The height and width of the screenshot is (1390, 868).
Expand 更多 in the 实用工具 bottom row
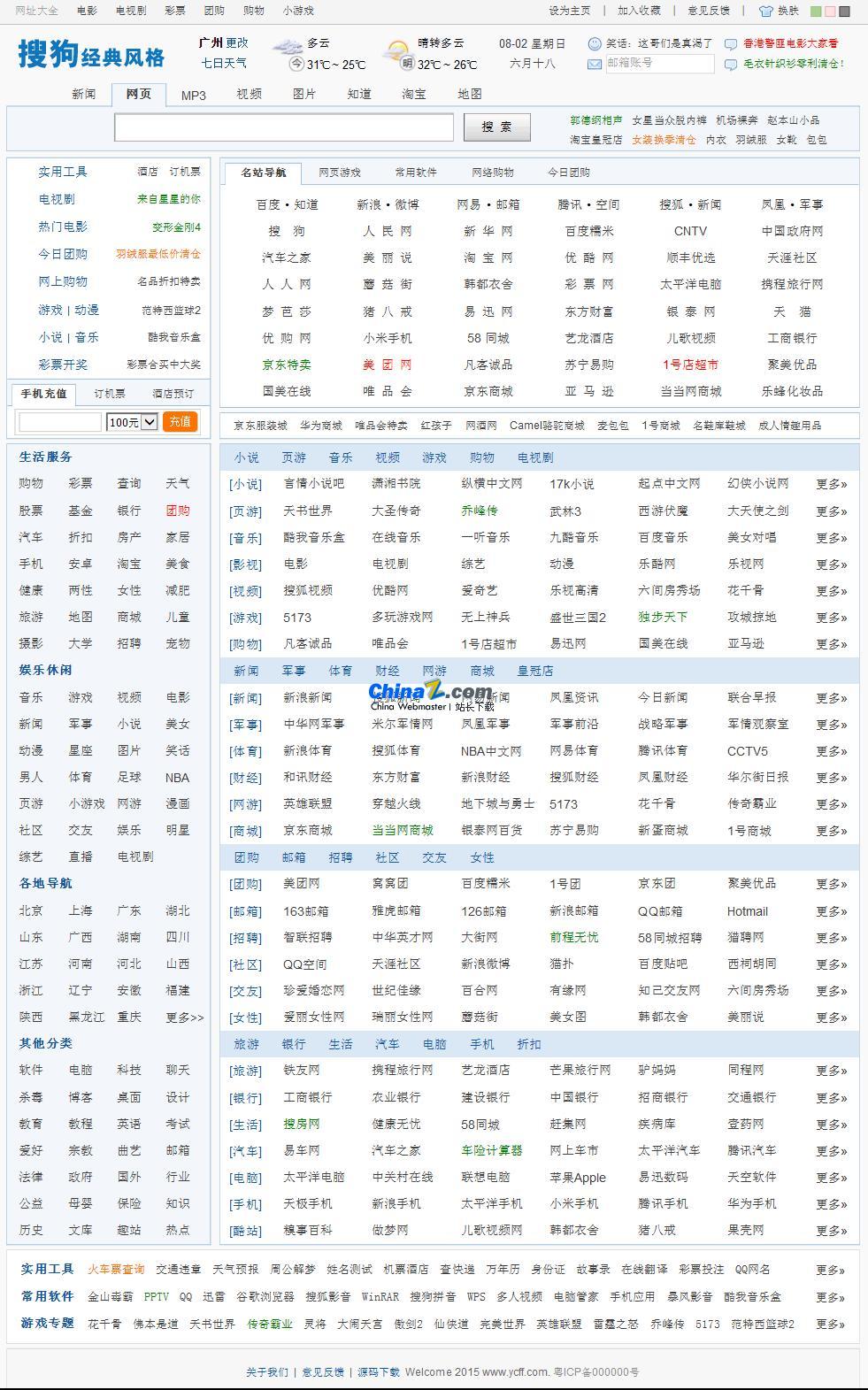tap(830, 1270)
